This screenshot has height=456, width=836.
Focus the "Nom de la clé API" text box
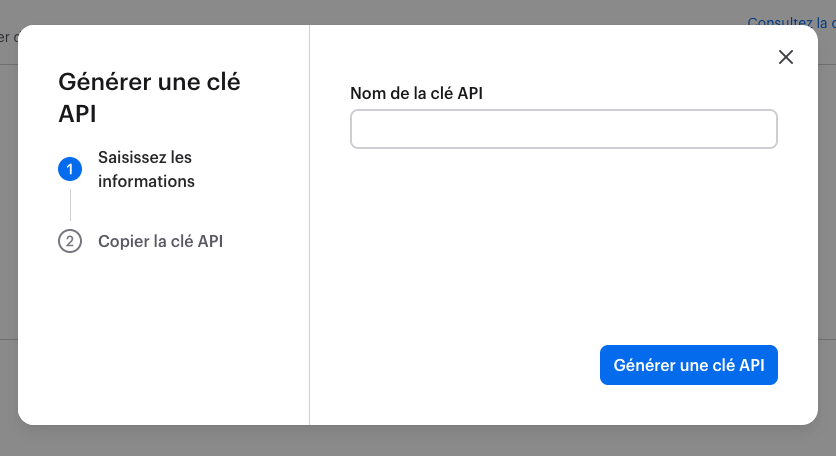(x=563, y=129)
